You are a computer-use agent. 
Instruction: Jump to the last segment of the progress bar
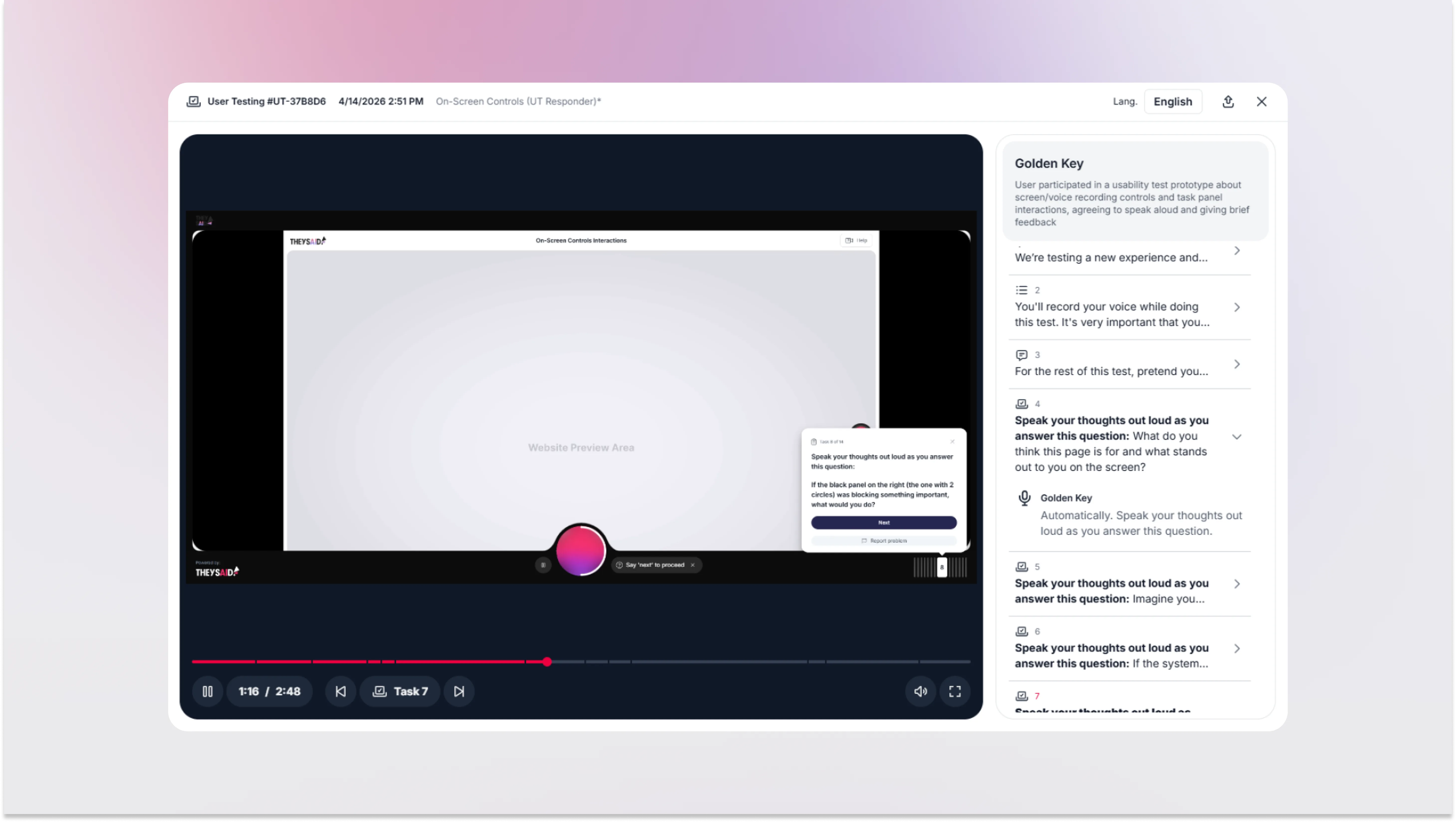tap(945, 662)
